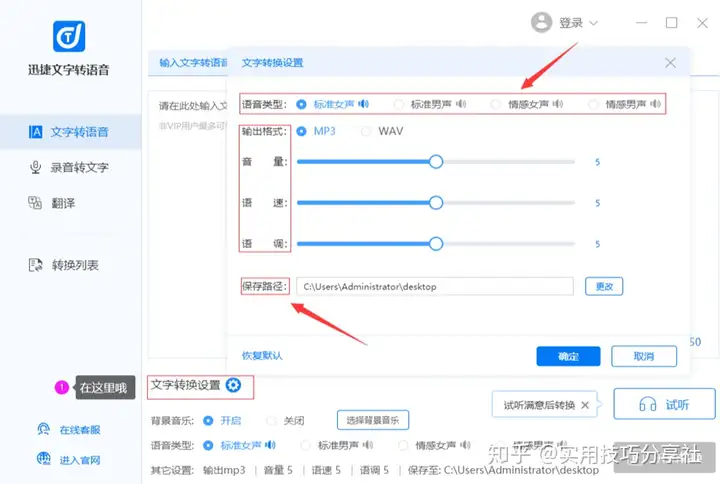Dismiss the 试听满意后转换 tooltip
Screen dimensions: 720x484
coord(585,405)
